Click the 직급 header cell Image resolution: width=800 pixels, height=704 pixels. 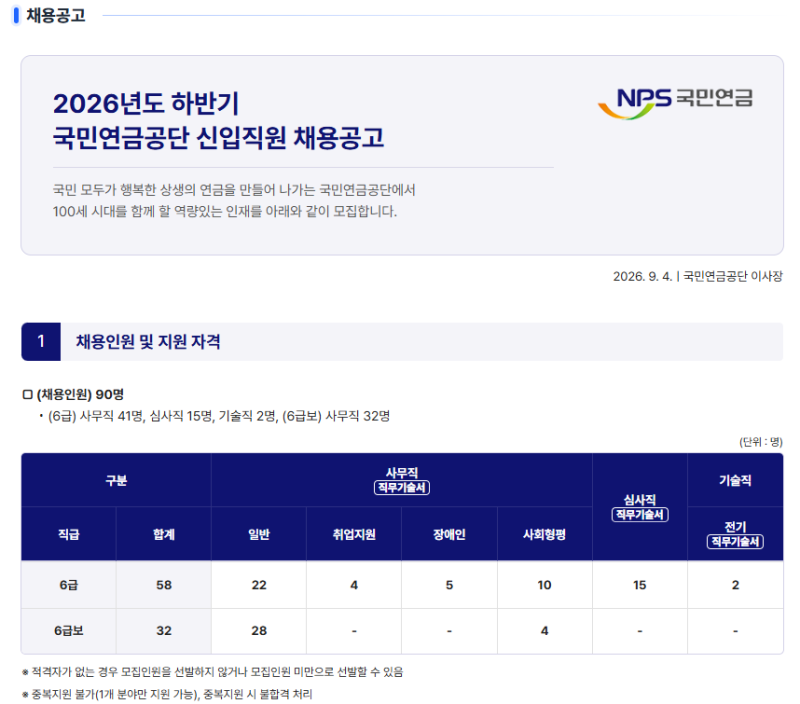[x=68, y=534]
